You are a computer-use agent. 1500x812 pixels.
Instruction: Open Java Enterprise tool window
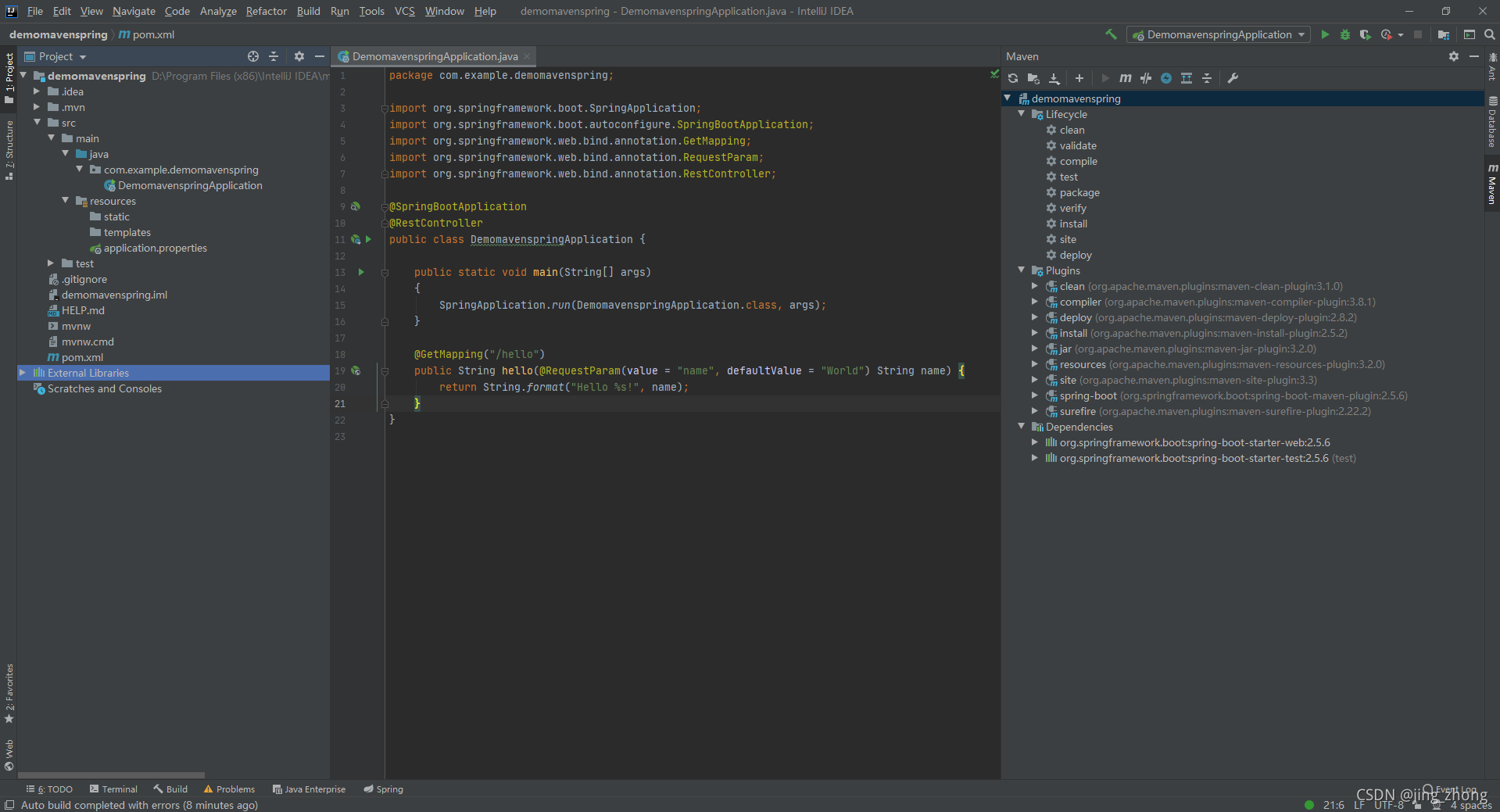coord(309,789)
